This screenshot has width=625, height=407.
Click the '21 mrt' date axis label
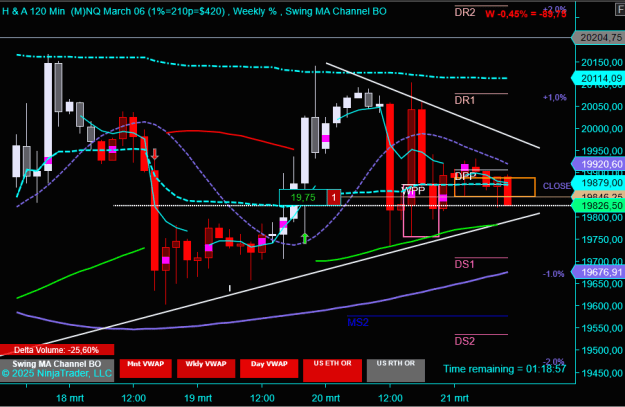click(454, 398)
